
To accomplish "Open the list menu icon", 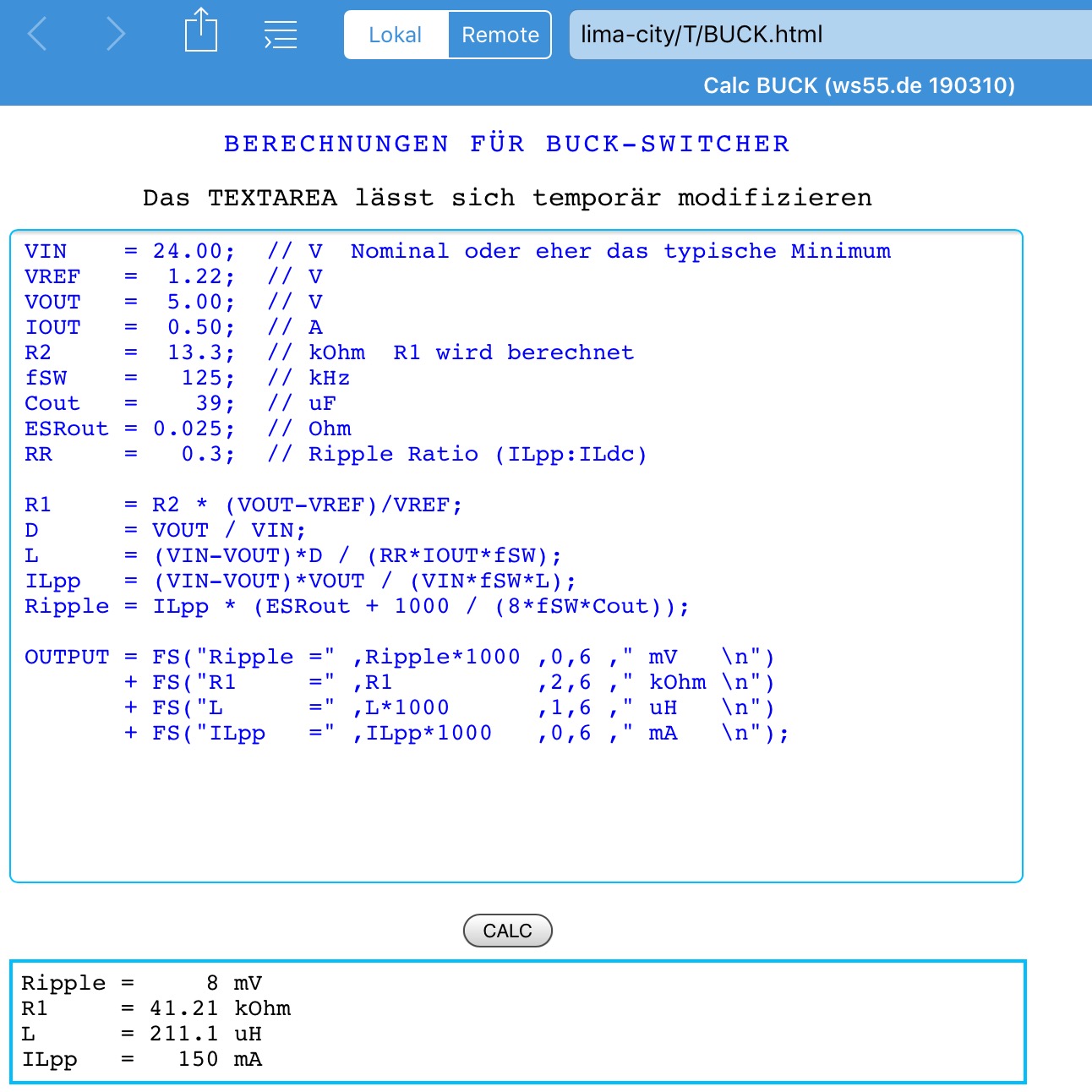I will (281, 35).
